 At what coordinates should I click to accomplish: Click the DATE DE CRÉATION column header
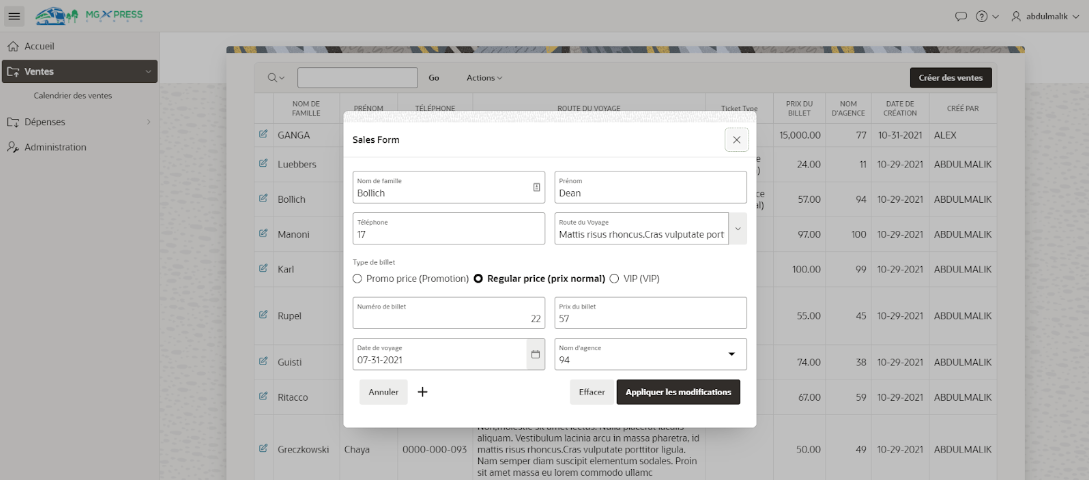pos(900,108)
